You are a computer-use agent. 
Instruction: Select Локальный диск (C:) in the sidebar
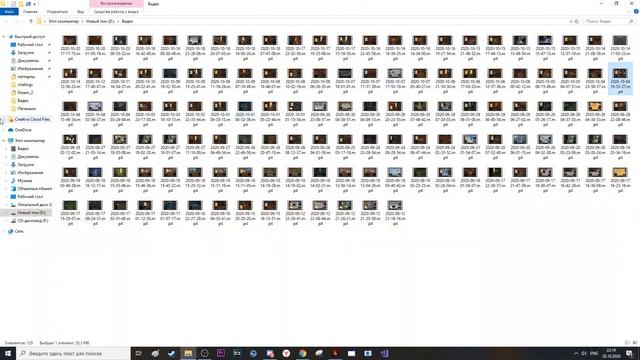34,204
